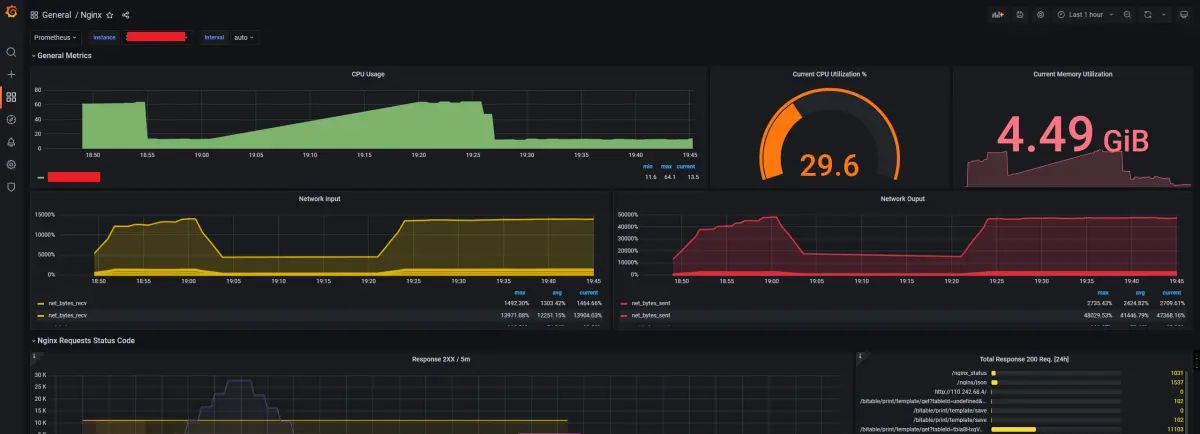Click the Add panel icon

click(x=997, y=15)
